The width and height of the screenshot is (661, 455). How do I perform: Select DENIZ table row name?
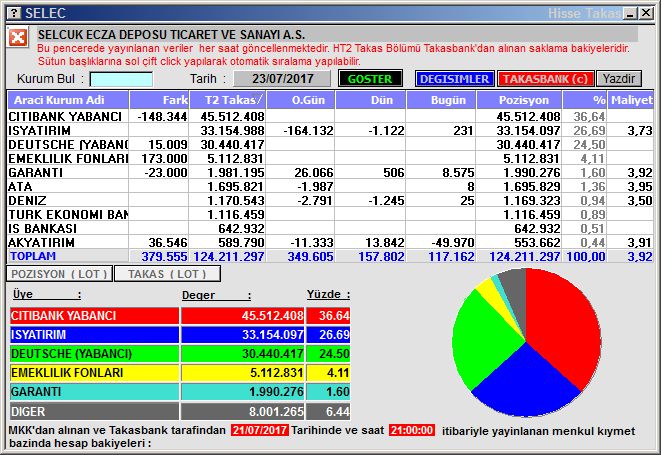[x=27, y=200]
